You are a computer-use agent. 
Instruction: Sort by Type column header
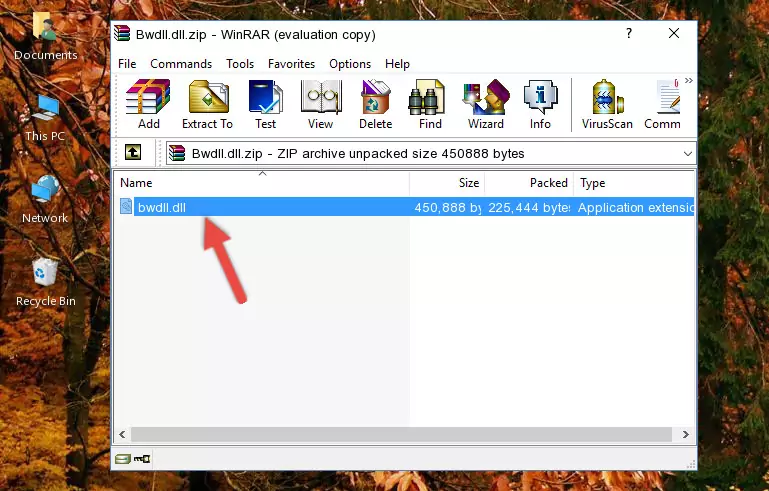634,183
